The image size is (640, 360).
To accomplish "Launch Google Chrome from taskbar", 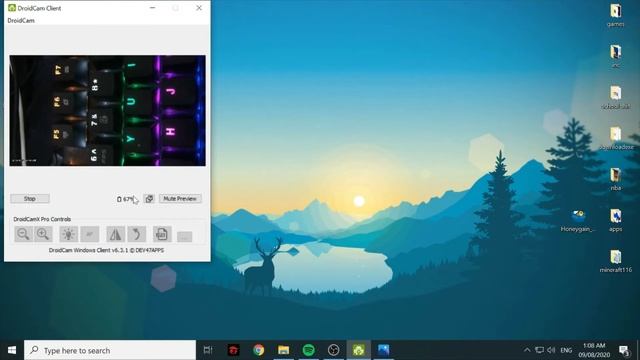I will pos(258,350).
